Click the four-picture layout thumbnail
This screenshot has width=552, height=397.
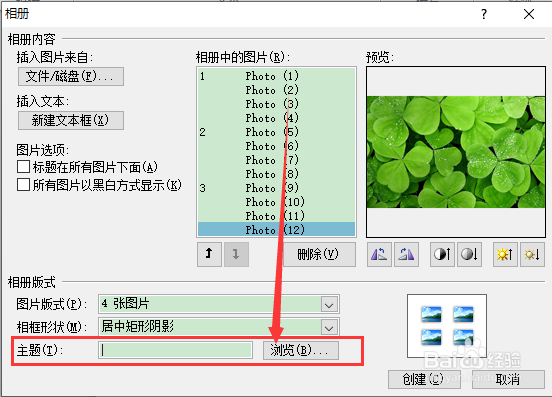(447, 326)
